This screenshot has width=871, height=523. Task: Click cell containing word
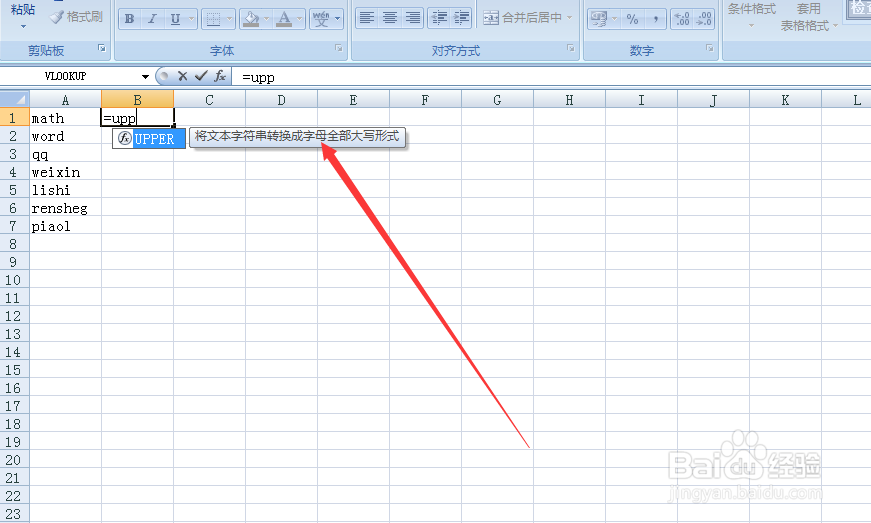66,136
